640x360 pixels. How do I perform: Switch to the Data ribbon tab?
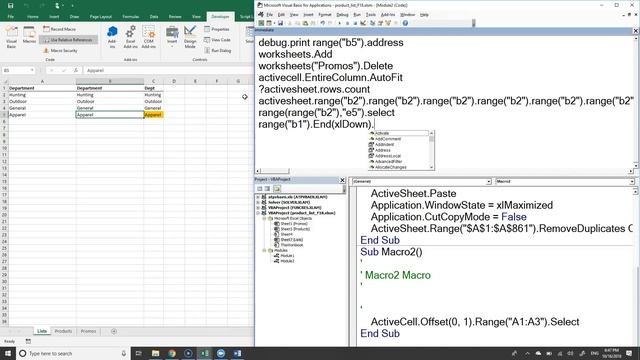[154, 17]
